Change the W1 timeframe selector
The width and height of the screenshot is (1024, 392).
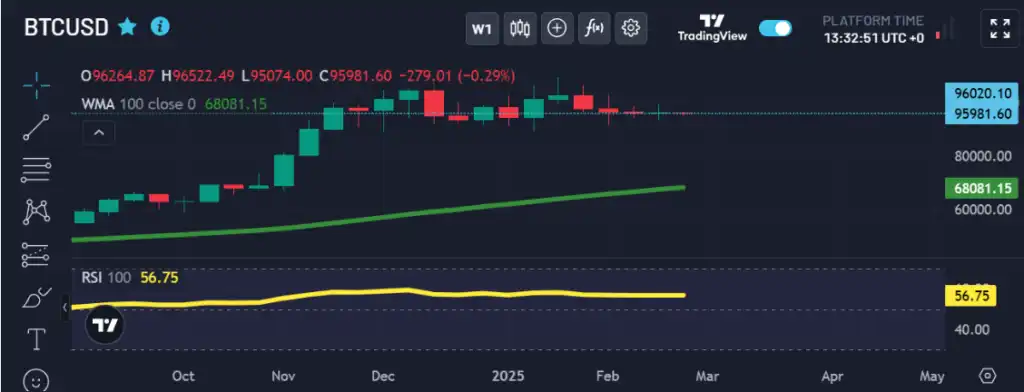pos(481,29)
